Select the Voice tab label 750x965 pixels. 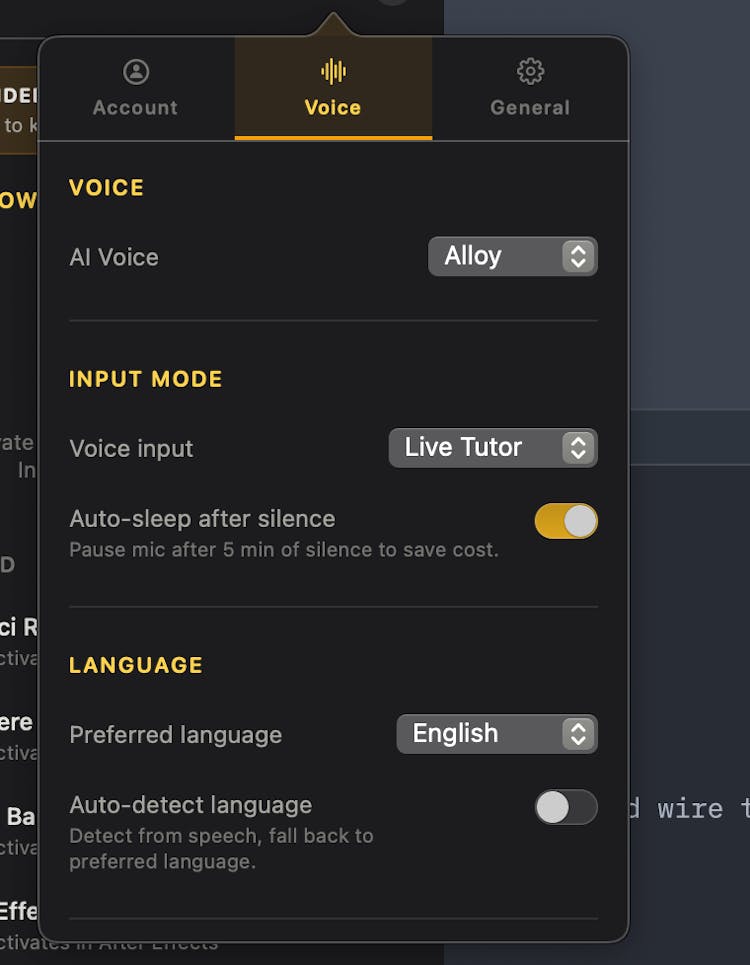coord(333,108)
